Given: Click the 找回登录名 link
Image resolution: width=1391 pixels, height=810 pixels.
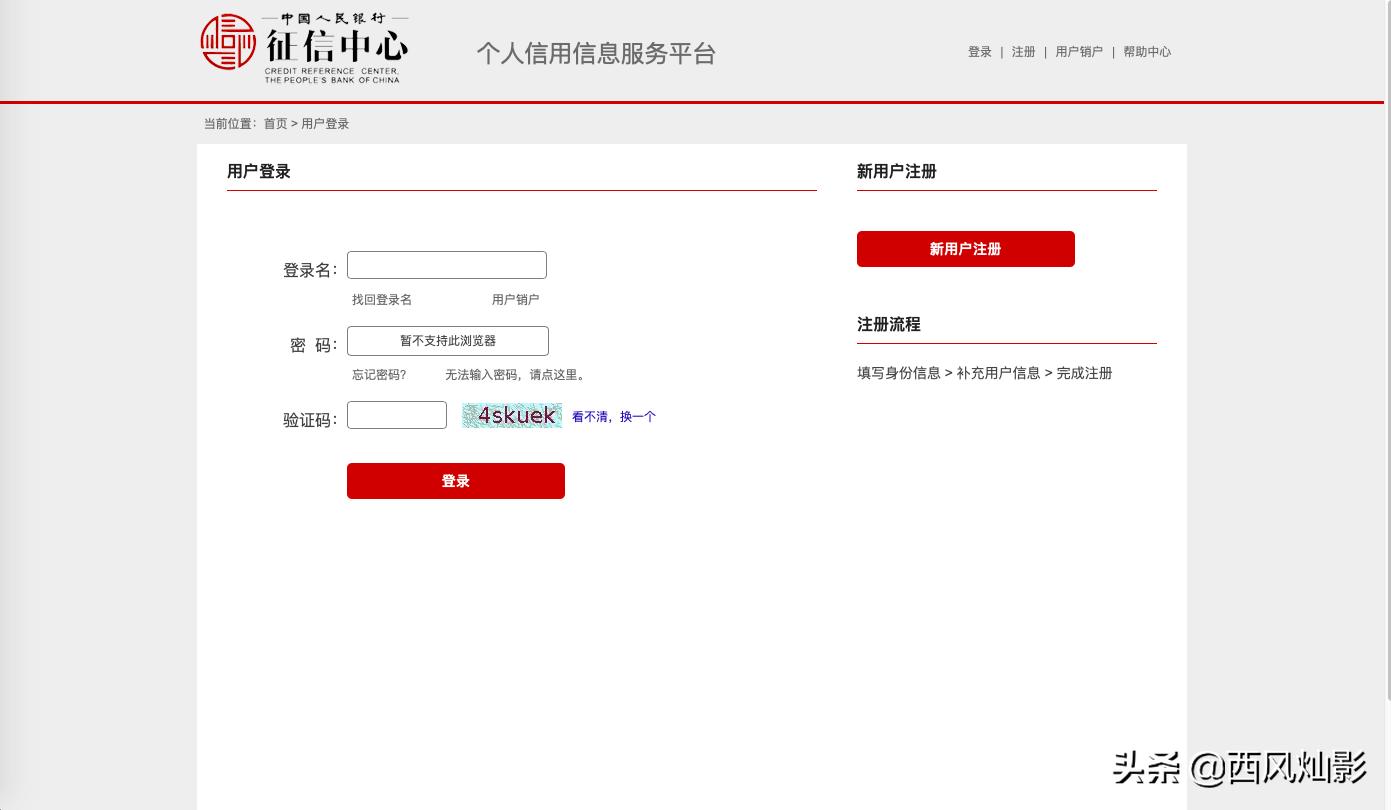Looking at the screenshot, I should pos(381,299).
